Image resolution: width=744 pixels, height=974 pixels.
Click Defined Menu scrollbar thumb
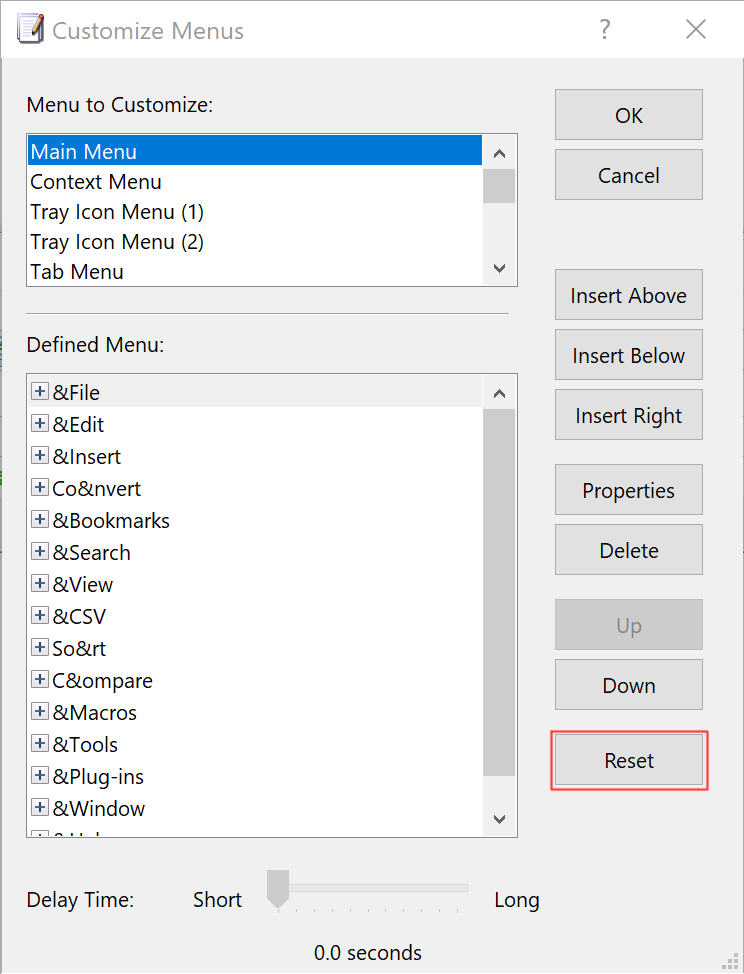pos(499,592)
